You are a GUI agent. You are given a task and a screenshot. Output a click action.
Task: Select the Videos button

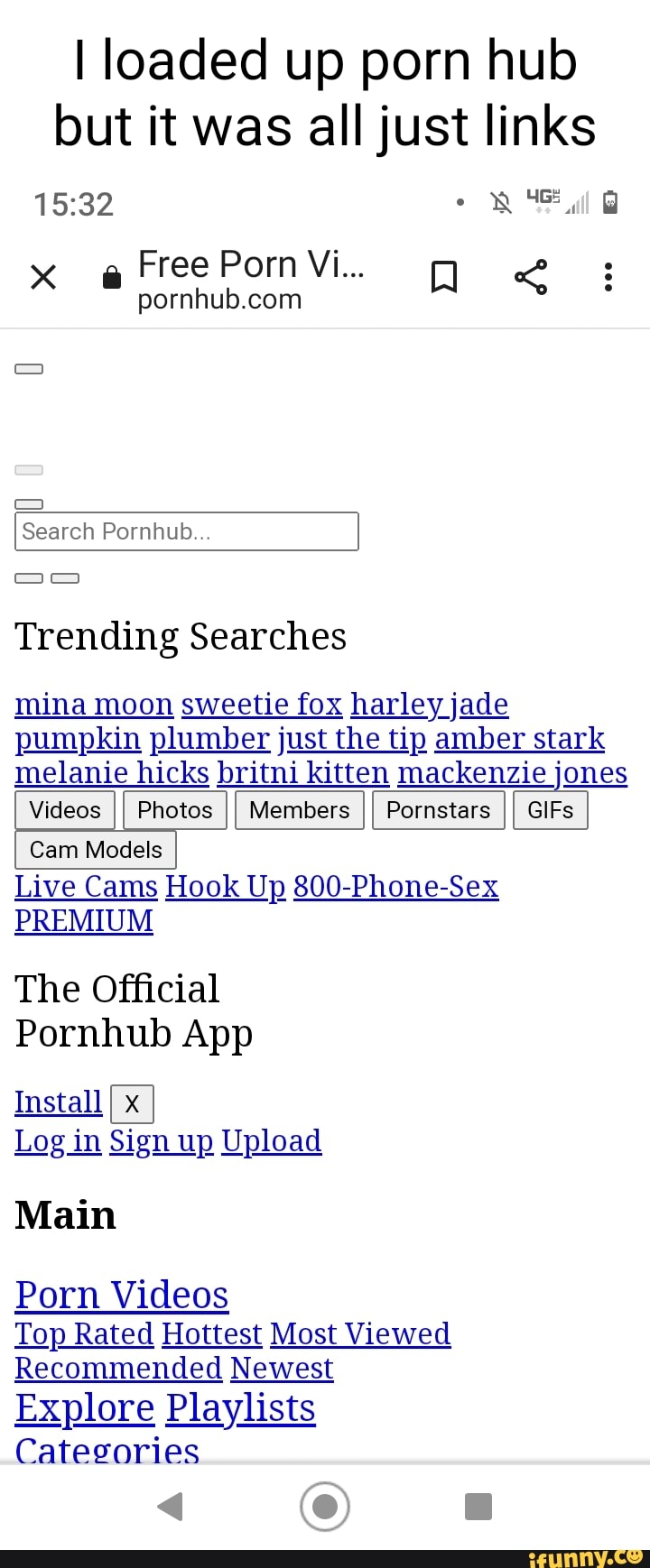coord(65,810)
